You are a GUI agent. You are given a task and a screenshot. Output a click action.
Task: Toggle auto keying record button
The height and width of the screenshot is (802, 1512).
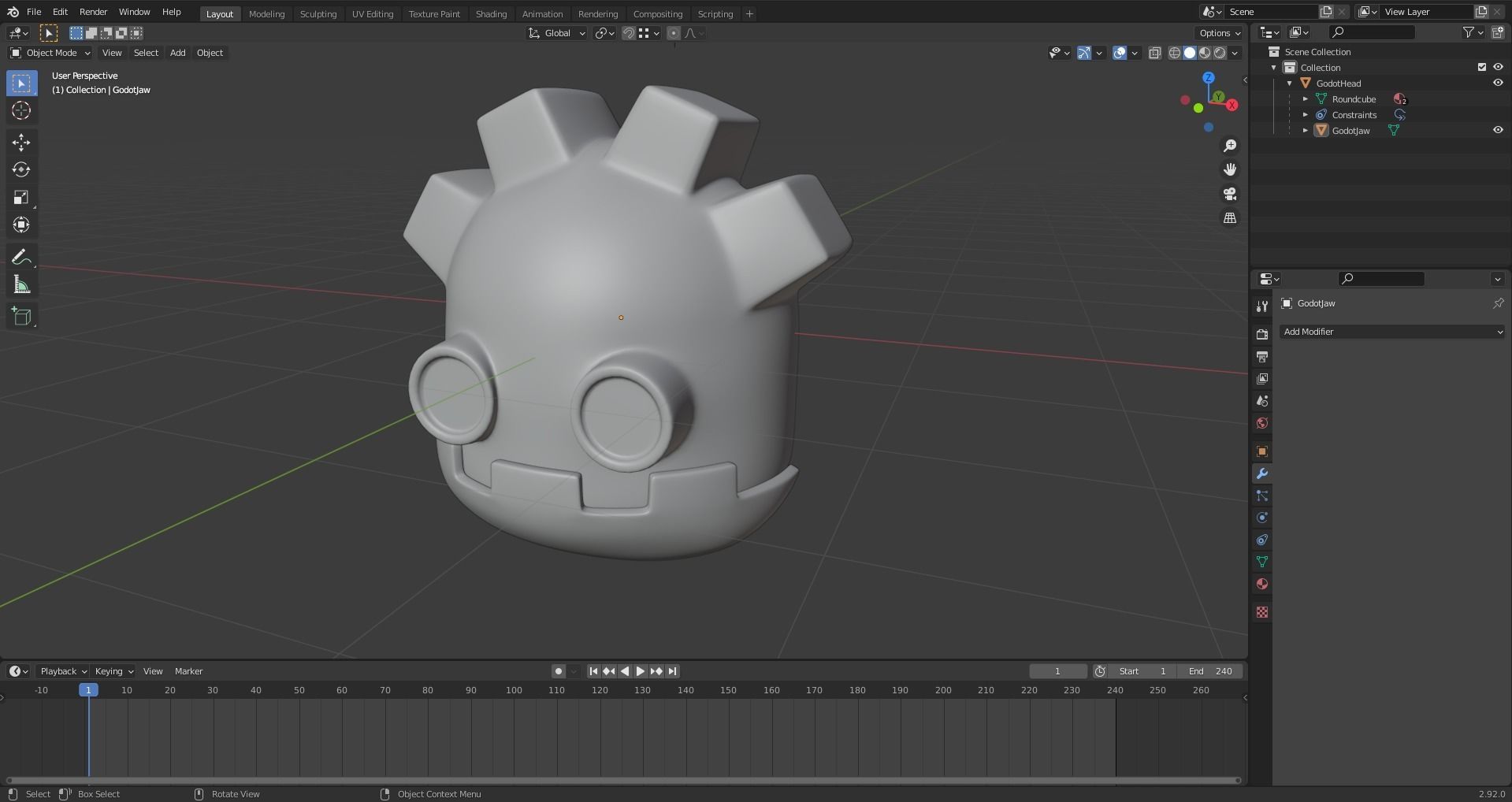tap(558, 671)
